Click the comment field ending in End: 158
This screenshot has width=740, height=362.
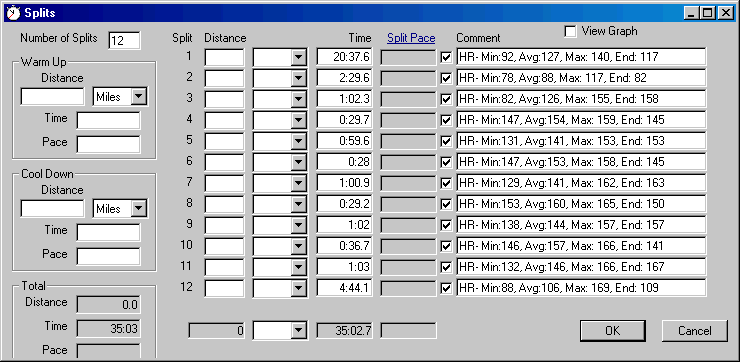(x=581, y=99)
